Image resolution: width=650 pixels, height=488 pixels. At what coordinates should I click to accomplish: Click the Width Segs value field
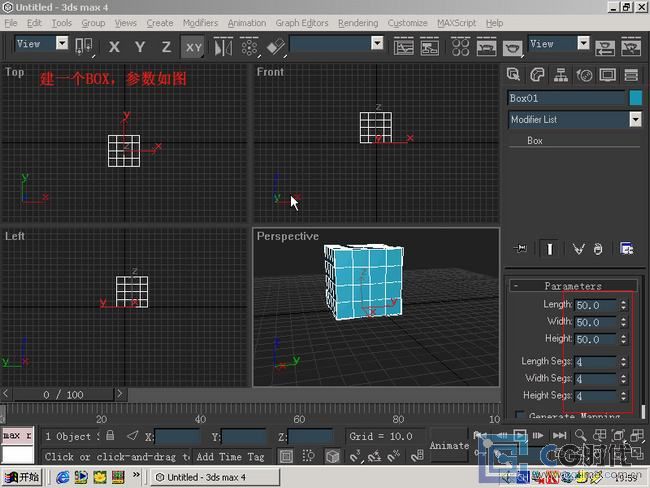coord(596,379)
